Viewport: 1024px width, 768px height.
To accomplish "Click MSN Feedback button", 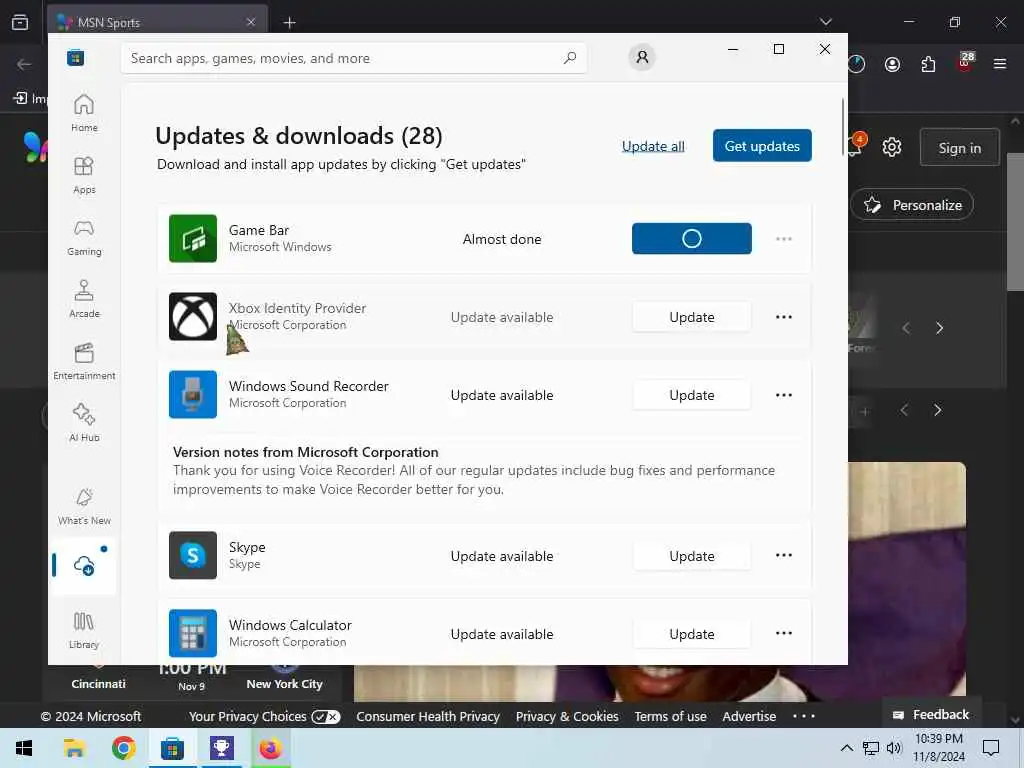I will pos(931,714).
